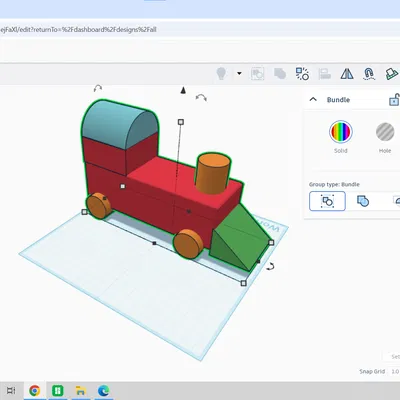
Task: Click the Show All lightbulb icon
Action: (x=221, y=73)
